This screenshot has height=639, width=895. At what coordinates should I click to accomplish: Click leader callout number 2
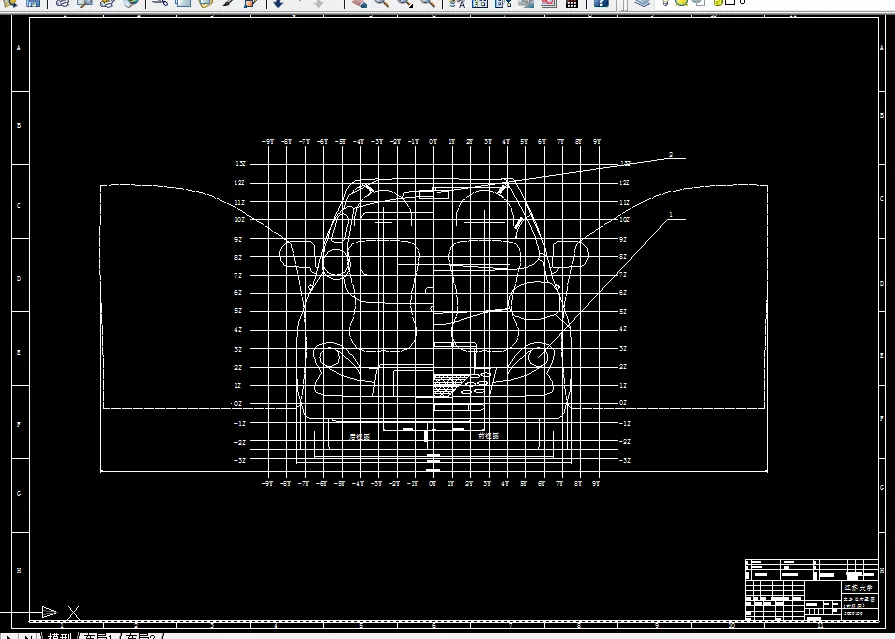[x=671, y=154]
